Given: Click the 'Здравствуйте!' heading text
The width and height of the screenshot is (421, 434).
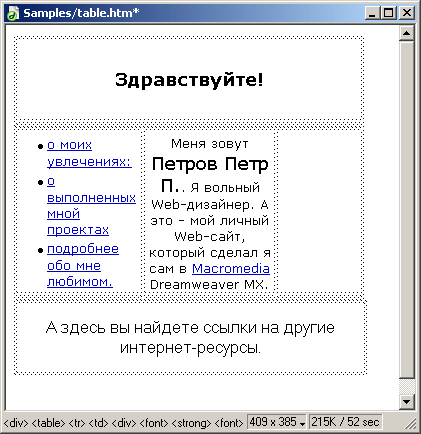Looking at the screenshot, I should (189, 80).
